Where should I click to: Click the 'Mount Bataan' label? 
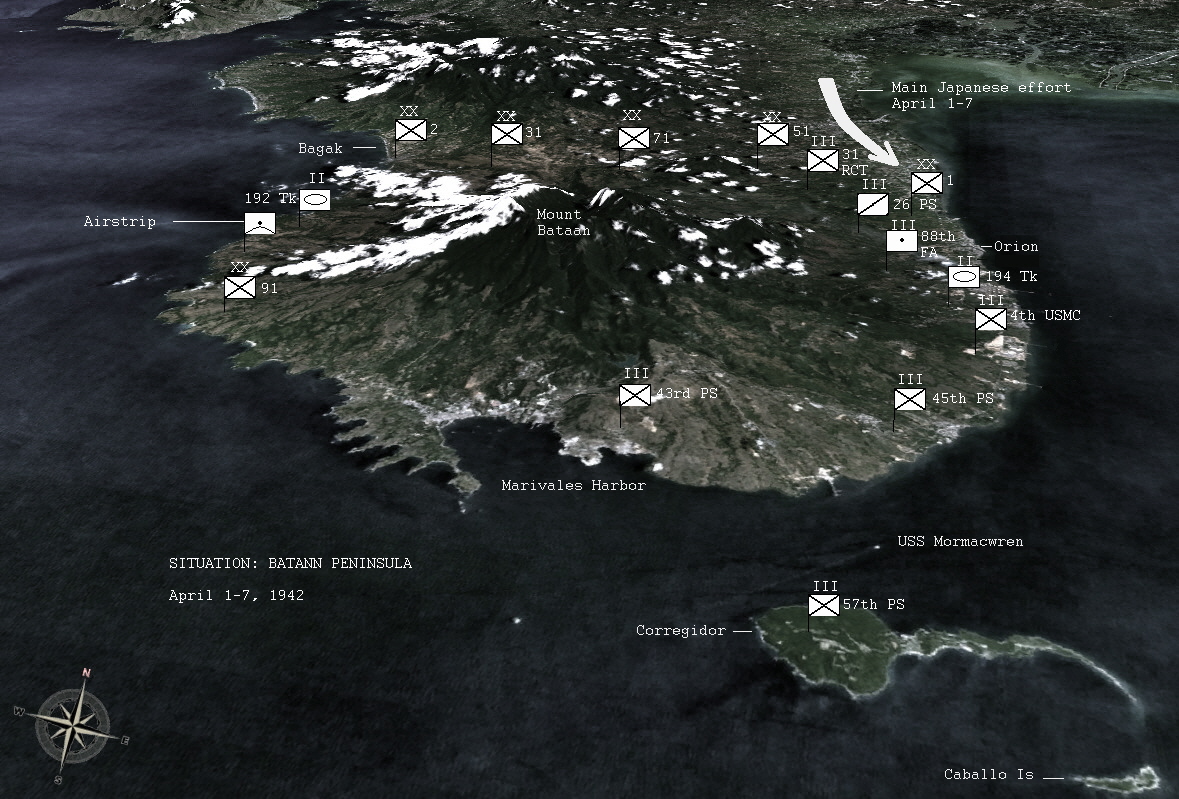coord(563,222)
